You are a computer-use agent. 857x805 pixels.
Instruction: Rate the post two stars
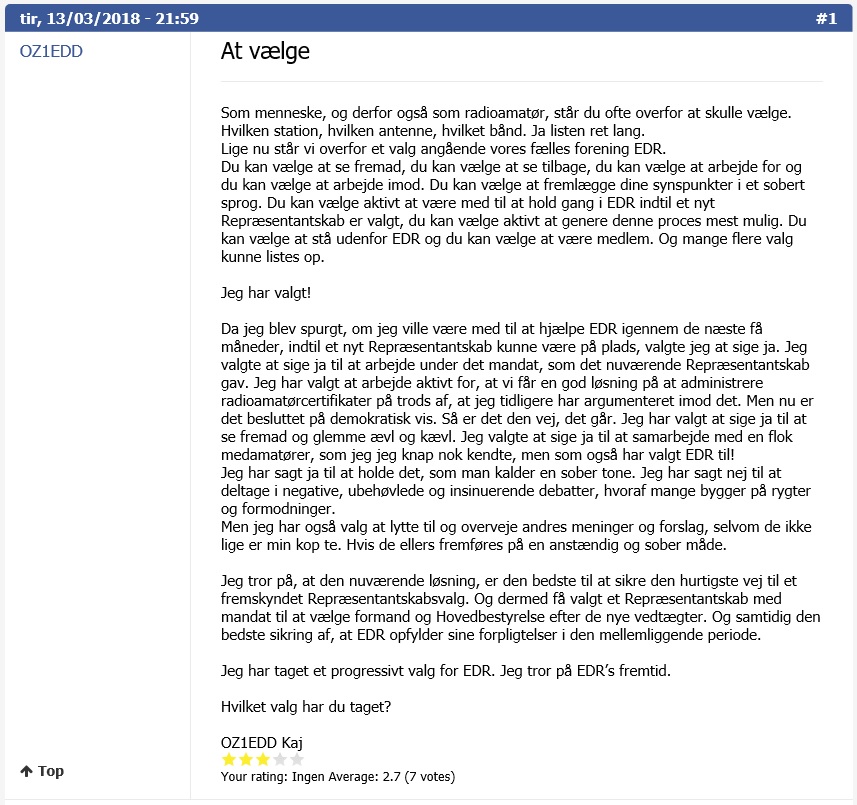[x=246, y=759]
